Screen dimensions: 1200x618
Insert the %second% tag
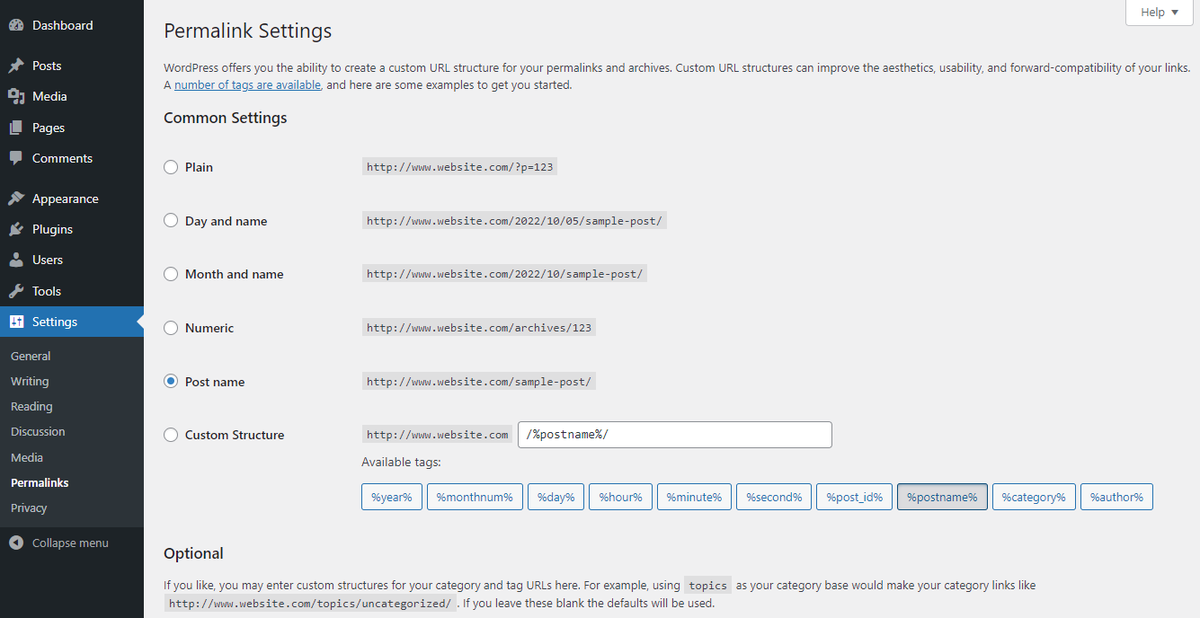pyautogui.click(x=774, y=497)
